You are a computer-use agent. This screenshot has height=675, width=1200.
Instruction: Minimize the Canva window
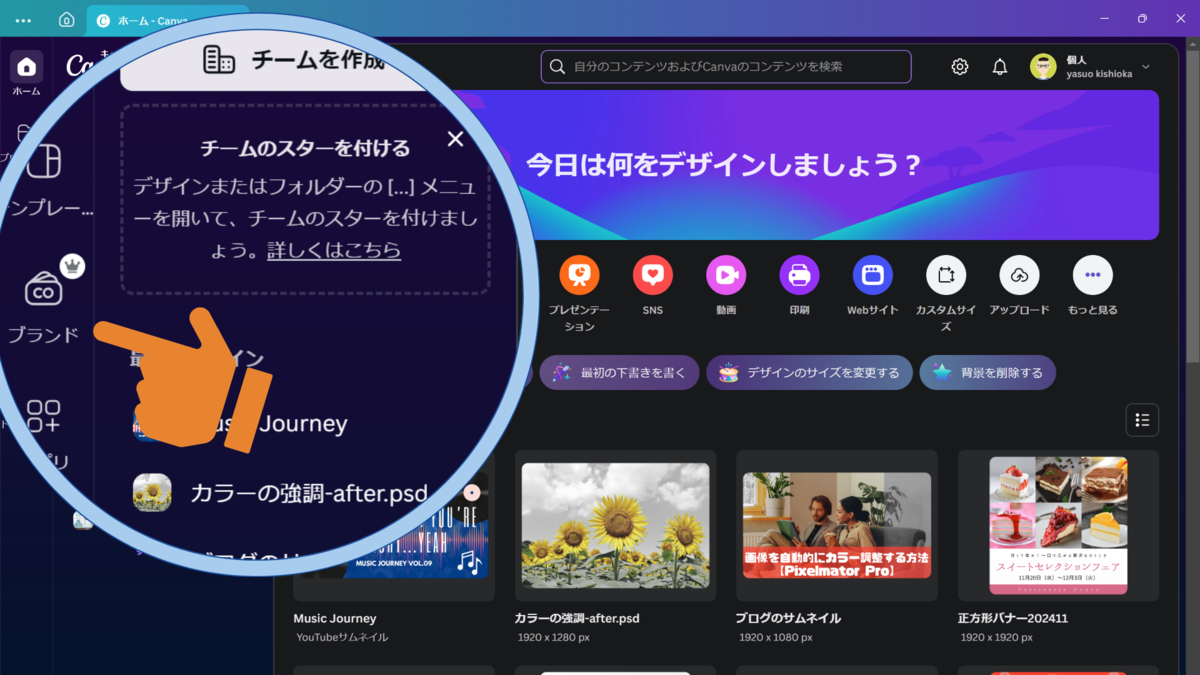coord(1104,19)
